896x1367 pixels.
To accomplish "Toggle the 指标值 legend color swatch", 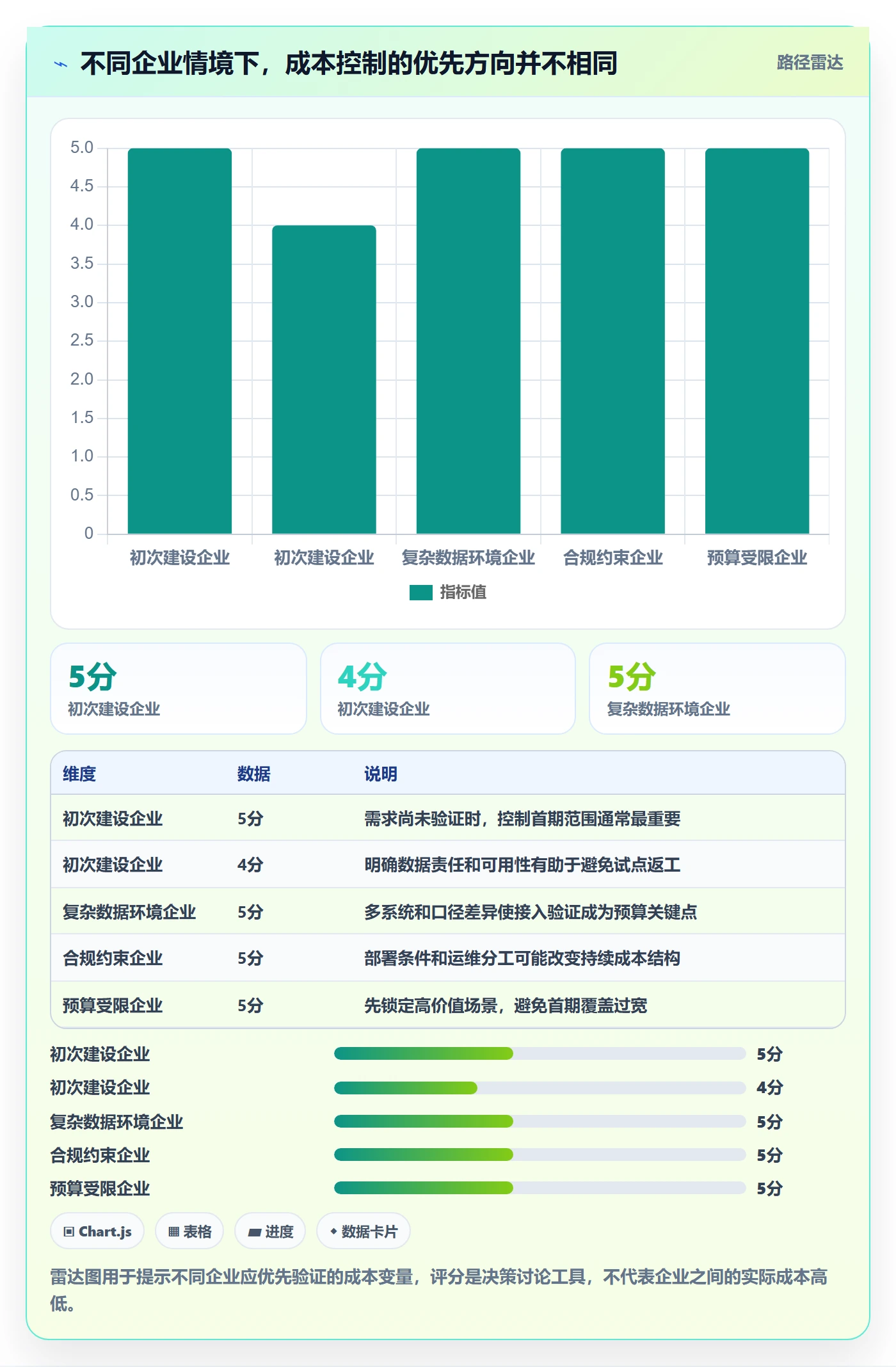I will click(420, 593).
